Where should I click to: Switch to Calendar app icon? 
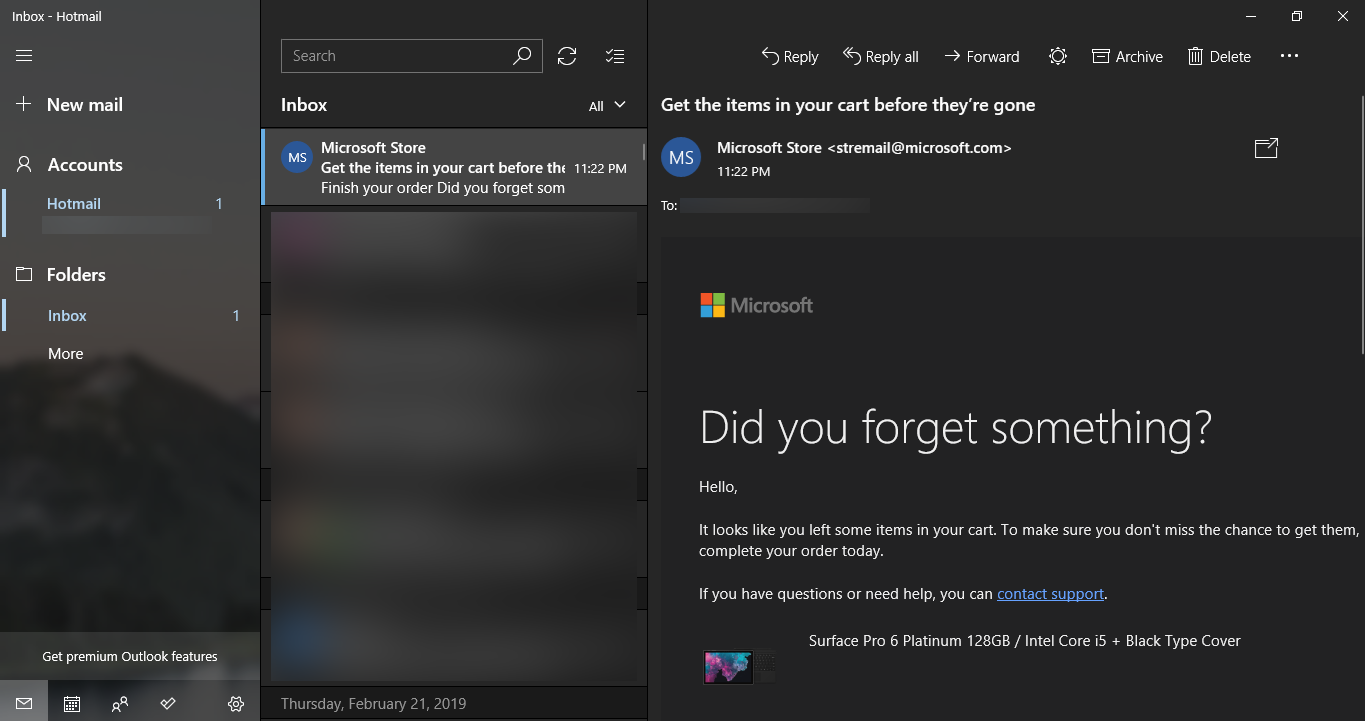point(72,704)
